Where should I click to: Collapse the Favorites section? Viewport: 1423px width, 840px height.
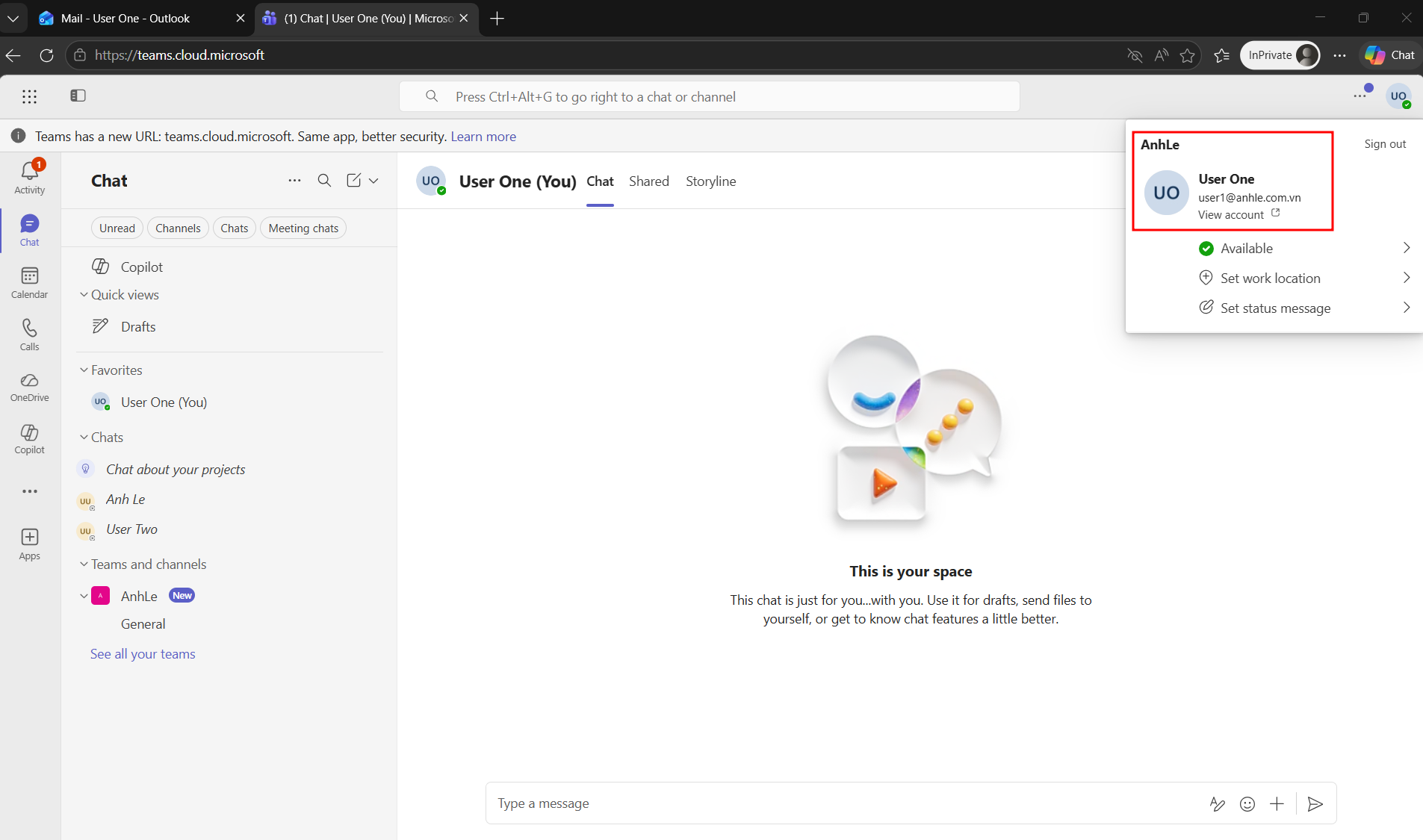(x=84, y=370)
